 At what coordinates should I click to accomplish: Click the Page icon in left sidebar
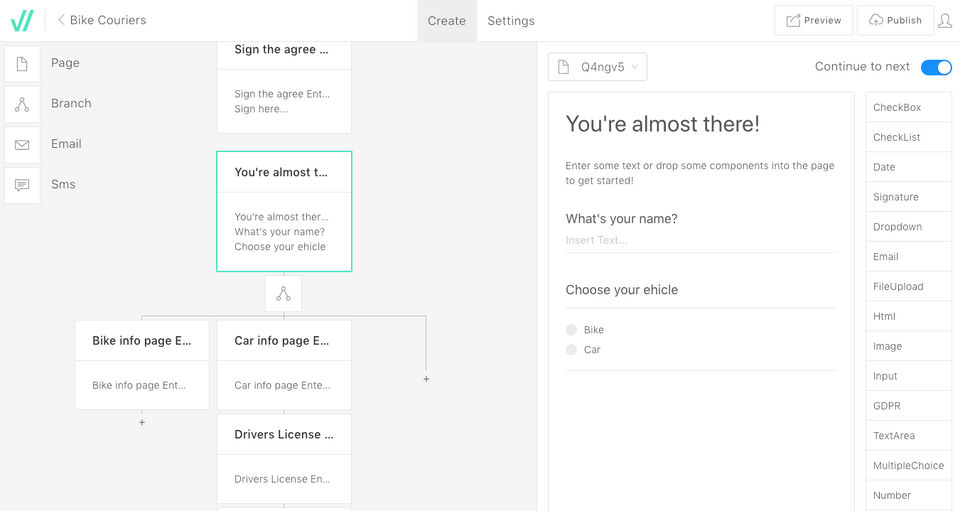pyautogui.click(x=22, y=63)
